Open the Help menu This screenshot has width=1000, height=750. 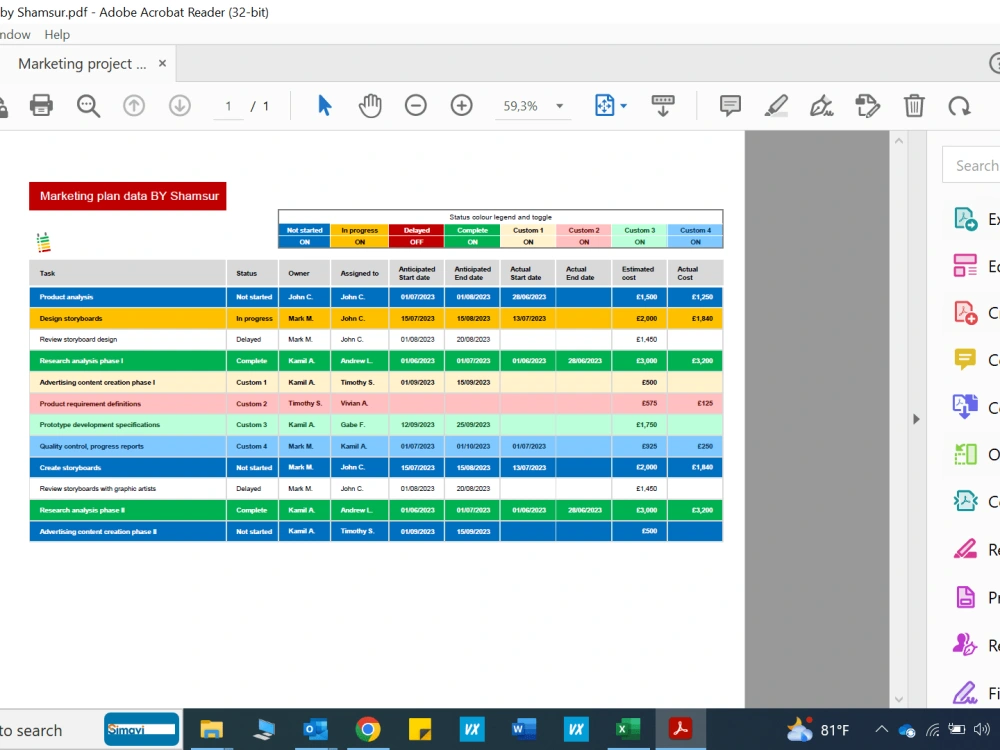point(57,34)
